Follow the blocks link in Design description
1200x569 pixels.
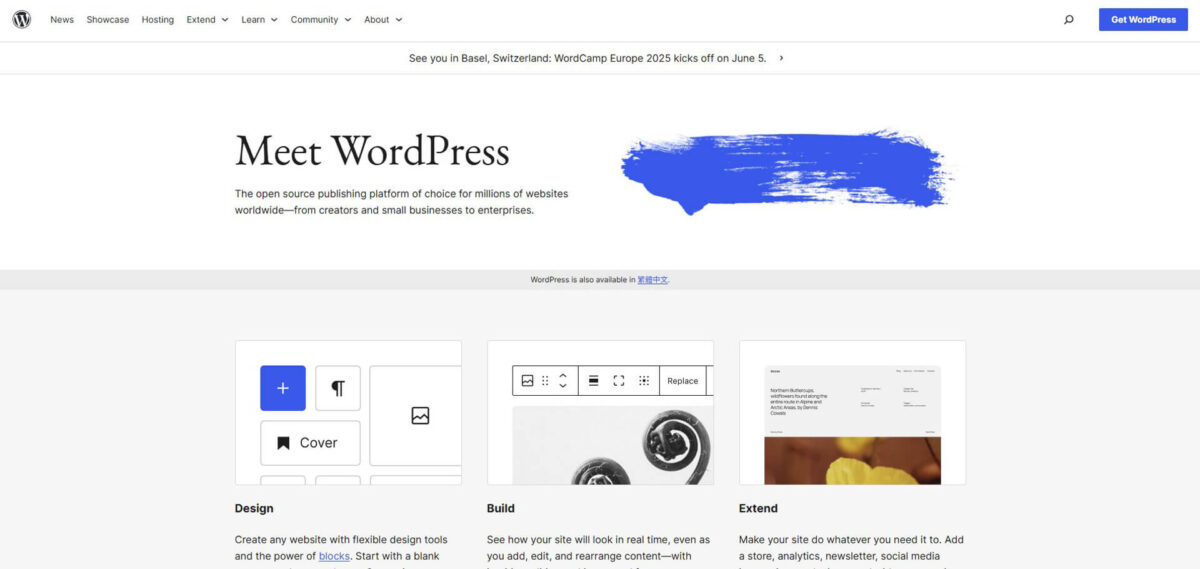(x=334, y=556)
